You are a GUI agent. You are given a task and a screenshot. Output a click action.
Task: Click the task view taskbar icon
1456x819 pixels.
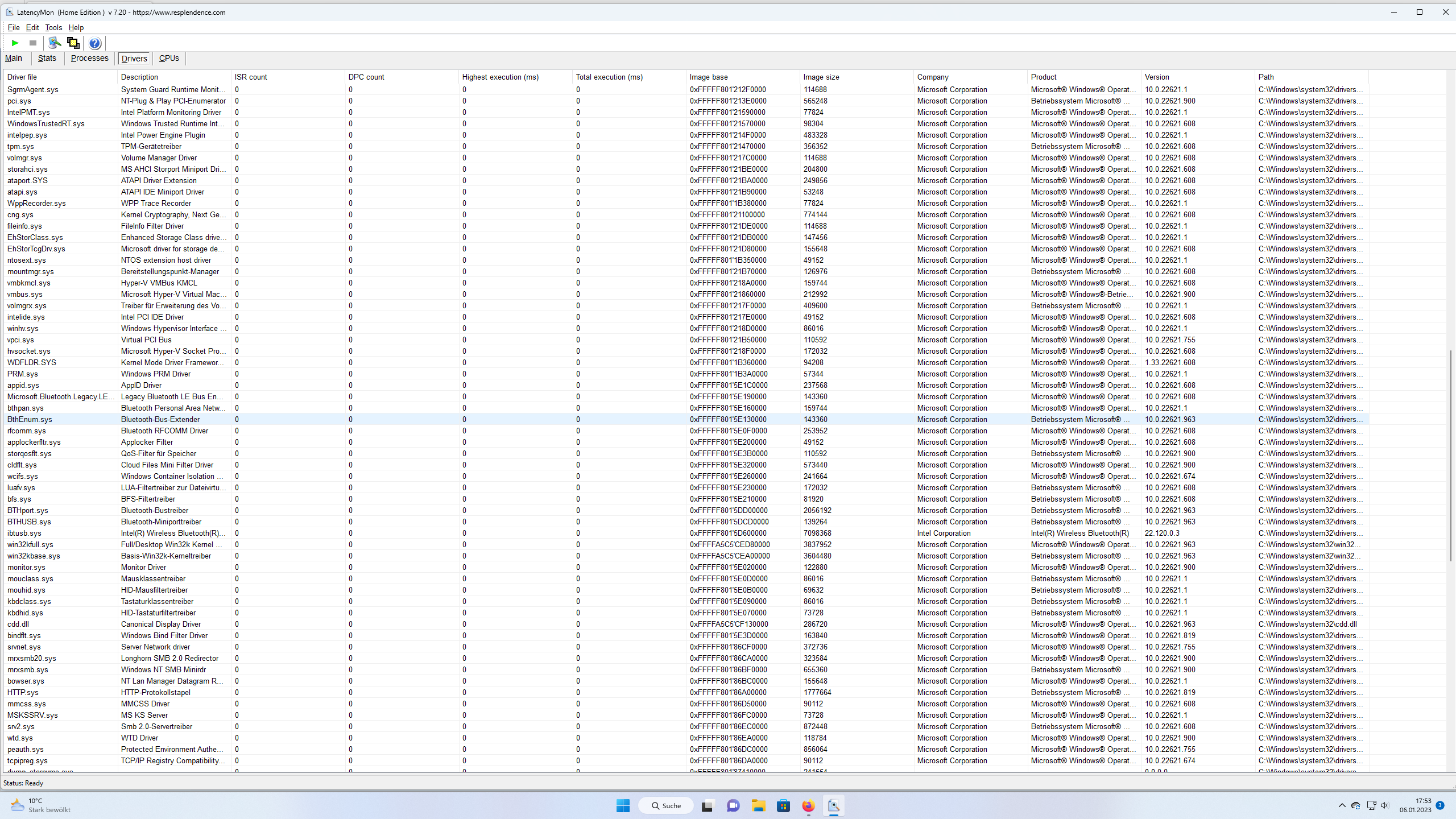point(707,805)
